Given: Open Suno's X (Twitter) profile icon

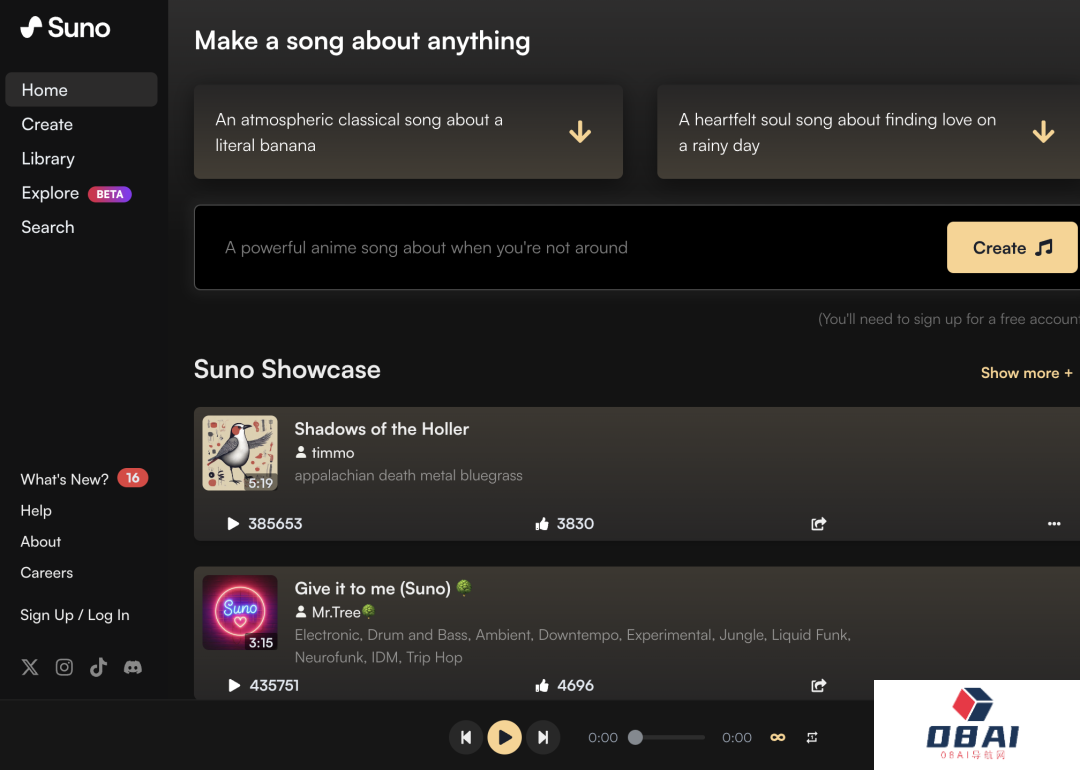Looking at the screenshot, I should tap(30, 667).
